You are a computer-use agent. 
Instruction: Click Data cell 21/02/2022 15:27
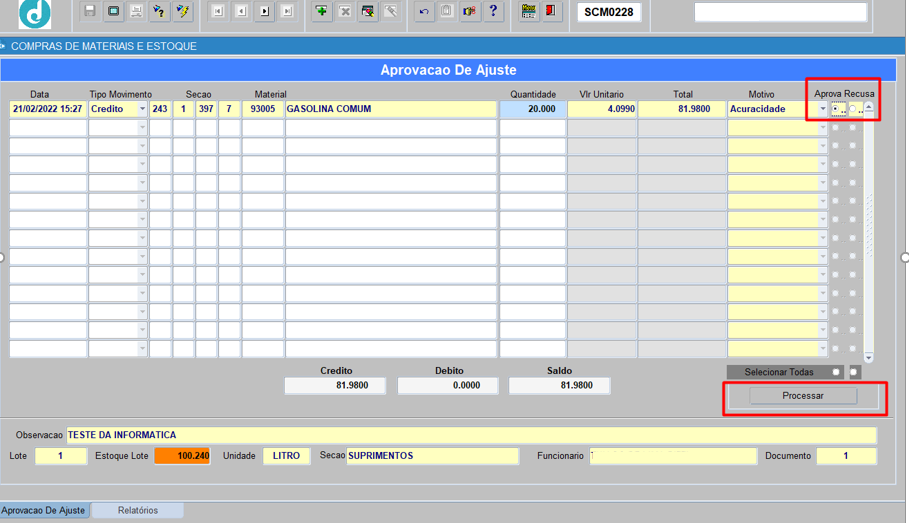pos(48,109)
